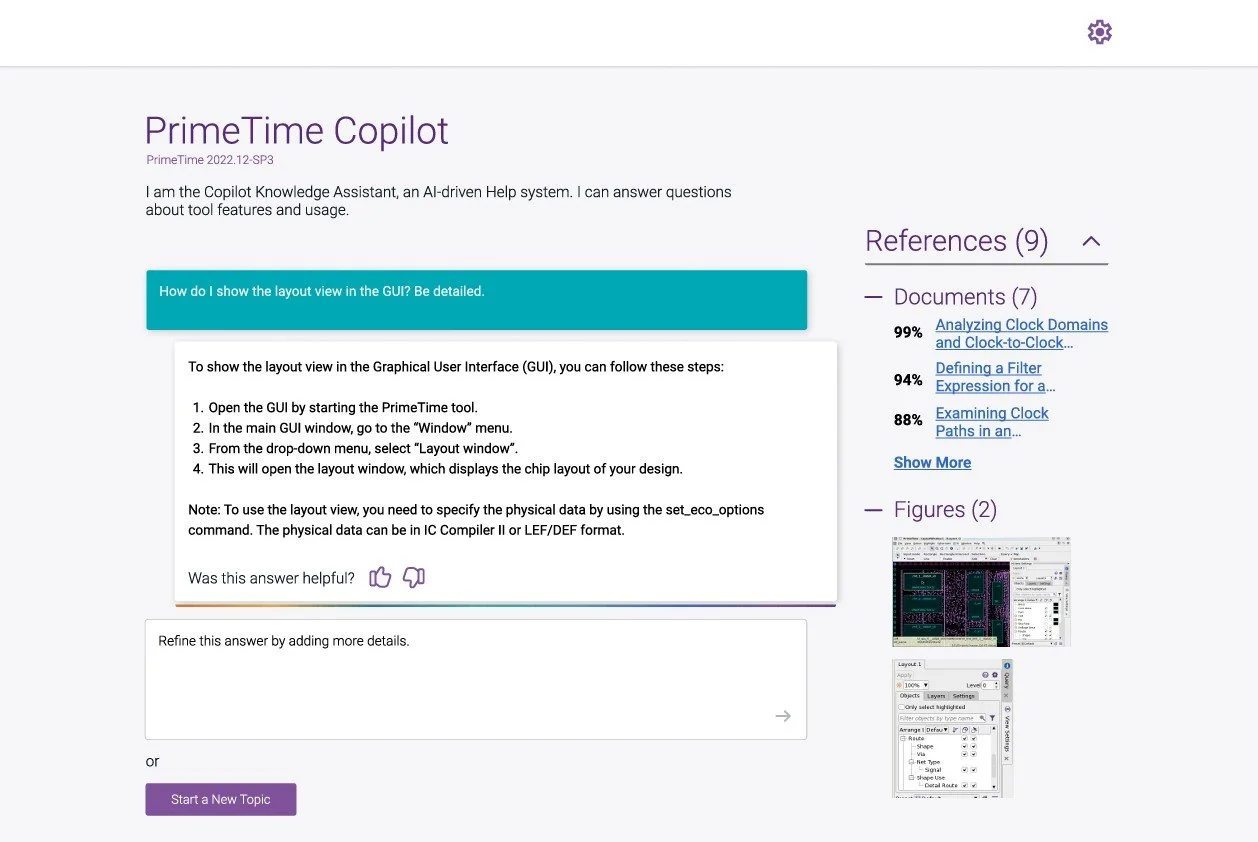Click Show More under Documents

[x=932, y=462]
